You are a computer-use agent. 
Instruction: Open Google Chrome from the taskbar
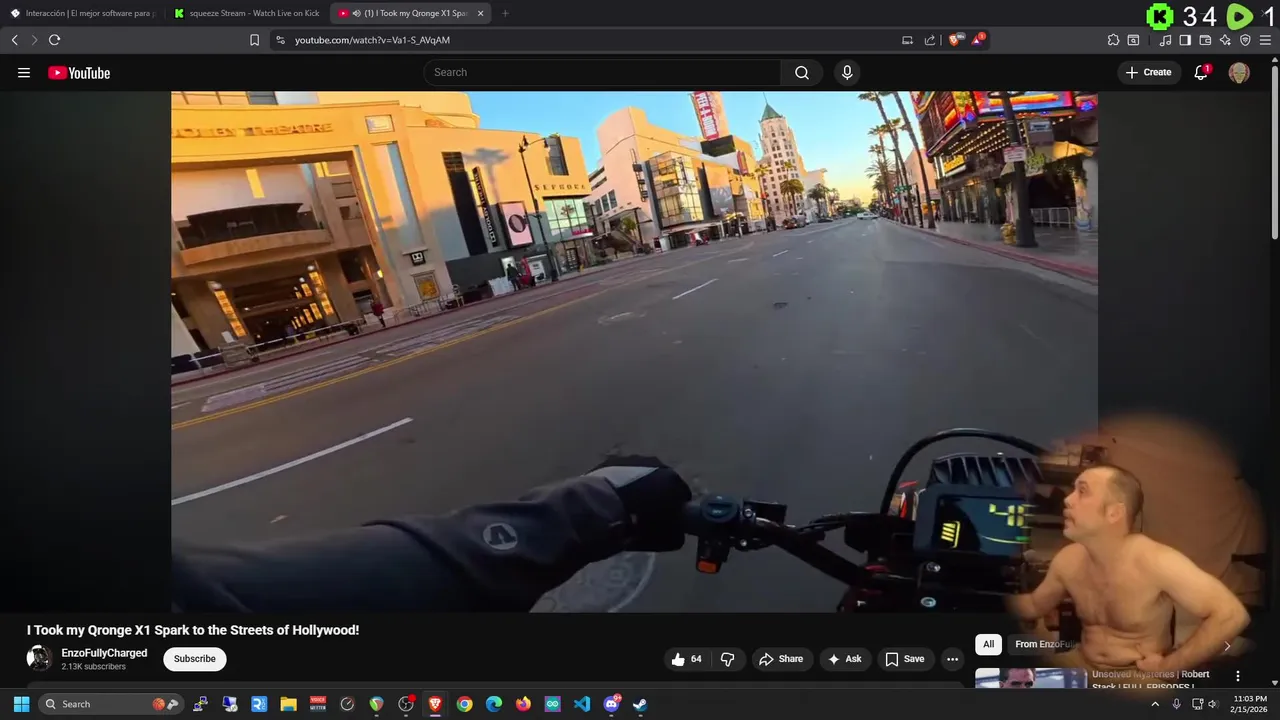tap(465, 704)
